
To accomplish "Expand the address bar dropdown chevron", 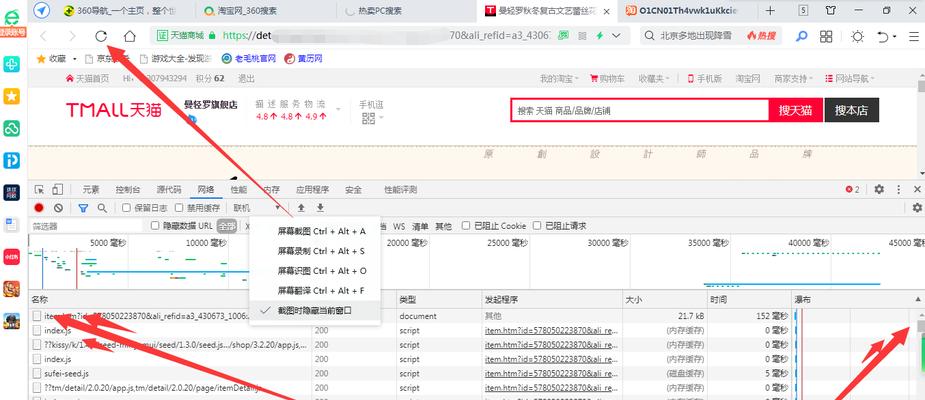I will pyautogui.click(x=616, y=36).
